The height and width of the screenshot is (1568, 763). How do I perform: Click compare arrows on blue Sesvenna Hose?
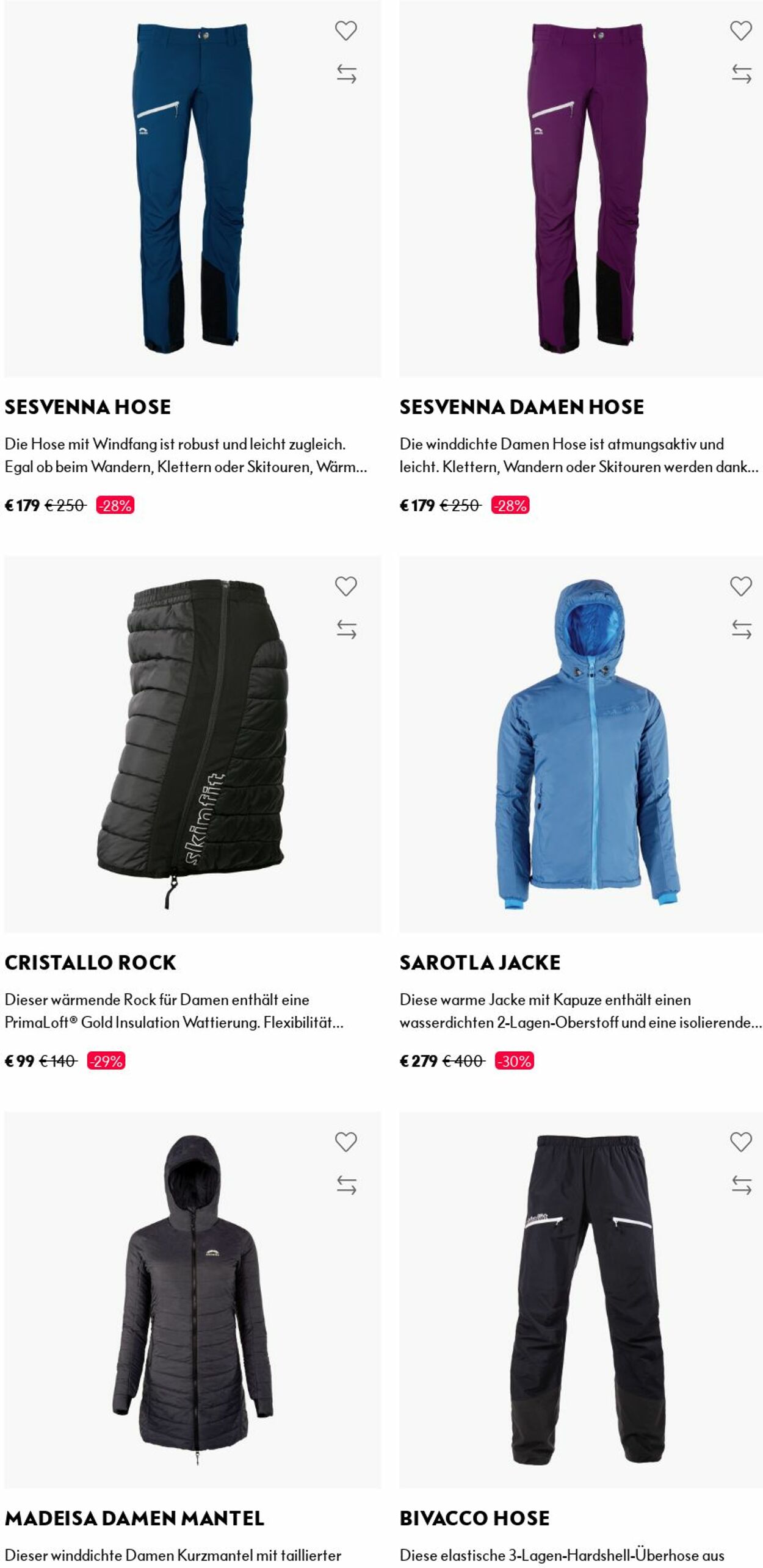pyautogui.click(x=346, y=74)
